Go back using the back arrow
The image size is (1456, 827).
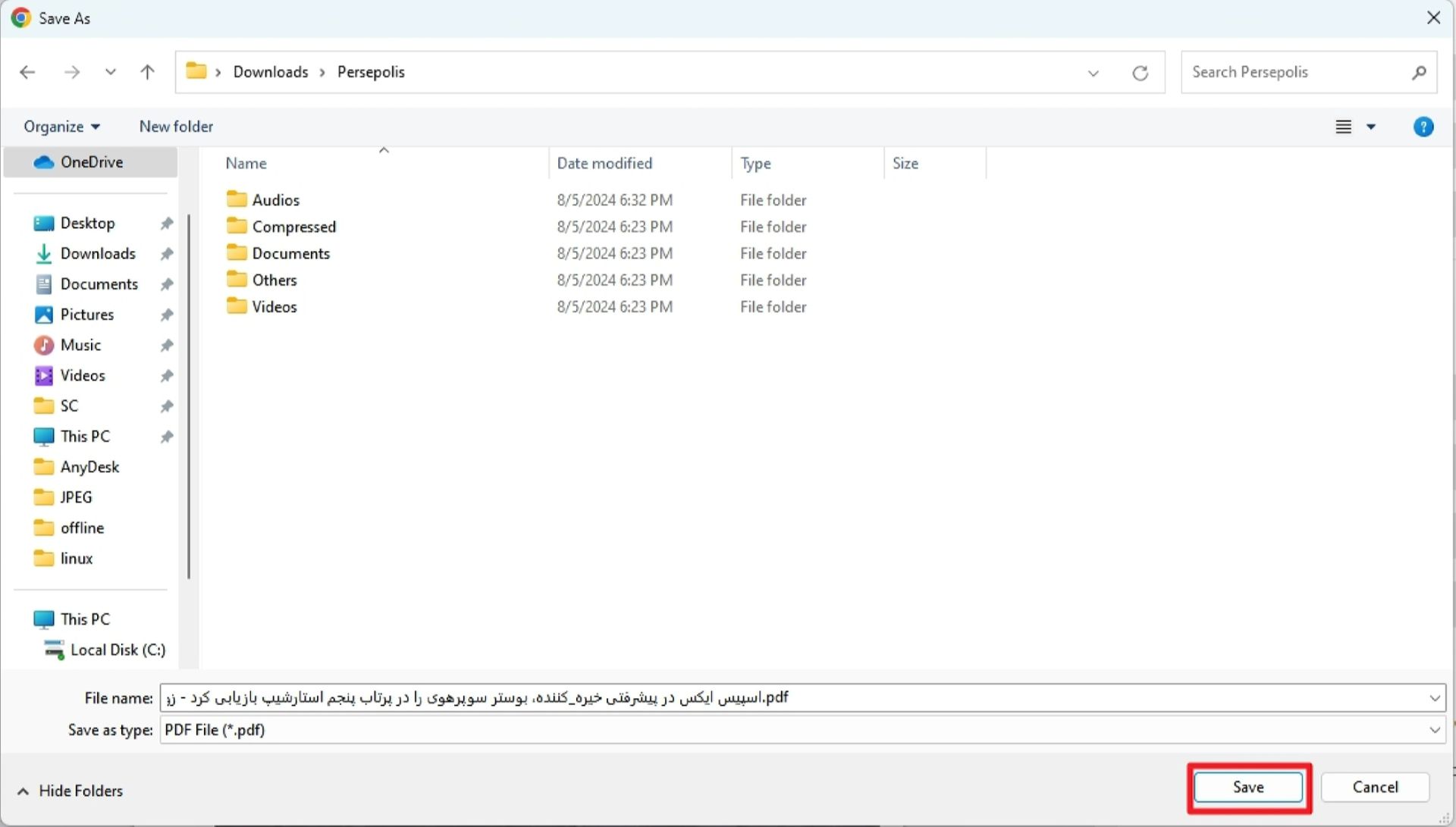click(27, 72)
